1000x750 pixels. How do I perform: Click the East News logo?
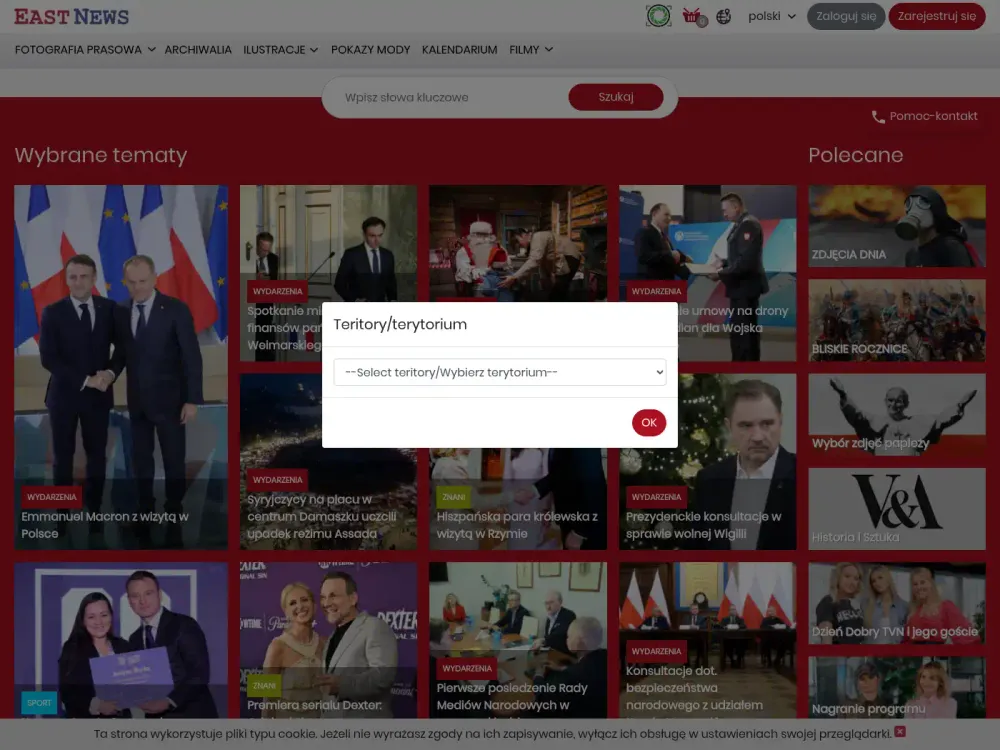click(x=71, y=17)
